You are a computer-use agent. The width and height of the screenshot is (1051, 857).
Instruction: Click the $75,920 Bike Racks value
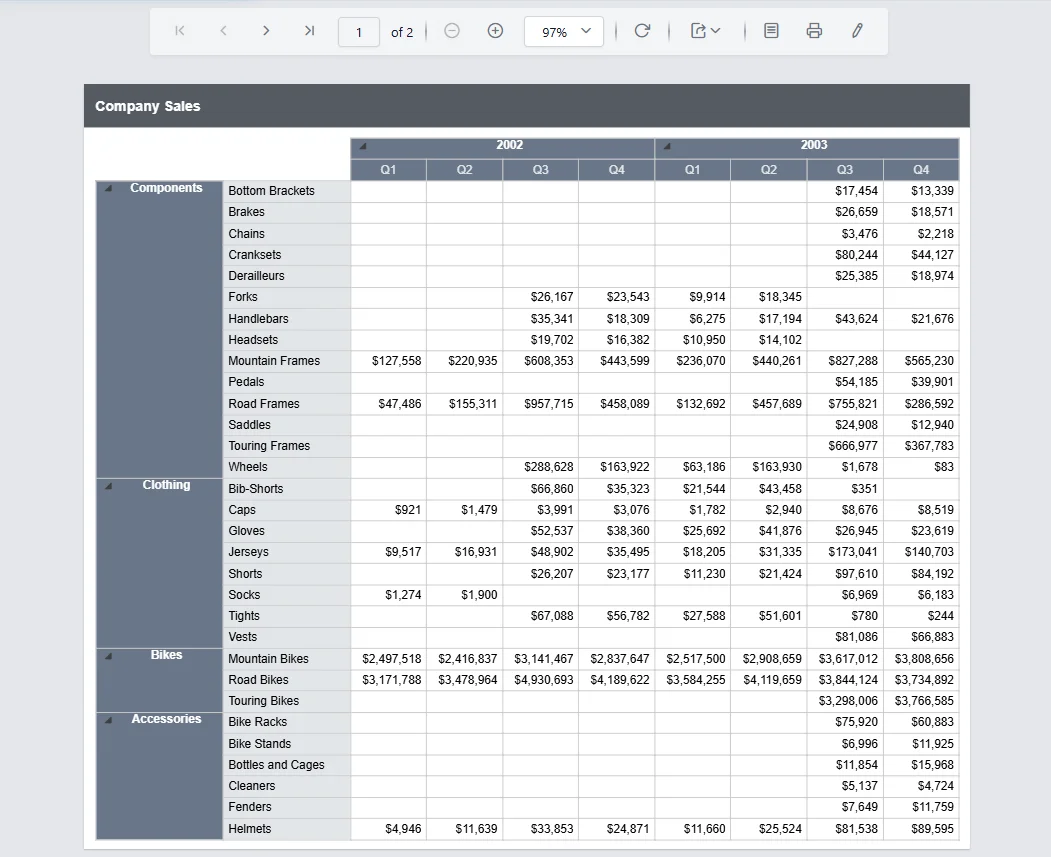click(856, 722)
